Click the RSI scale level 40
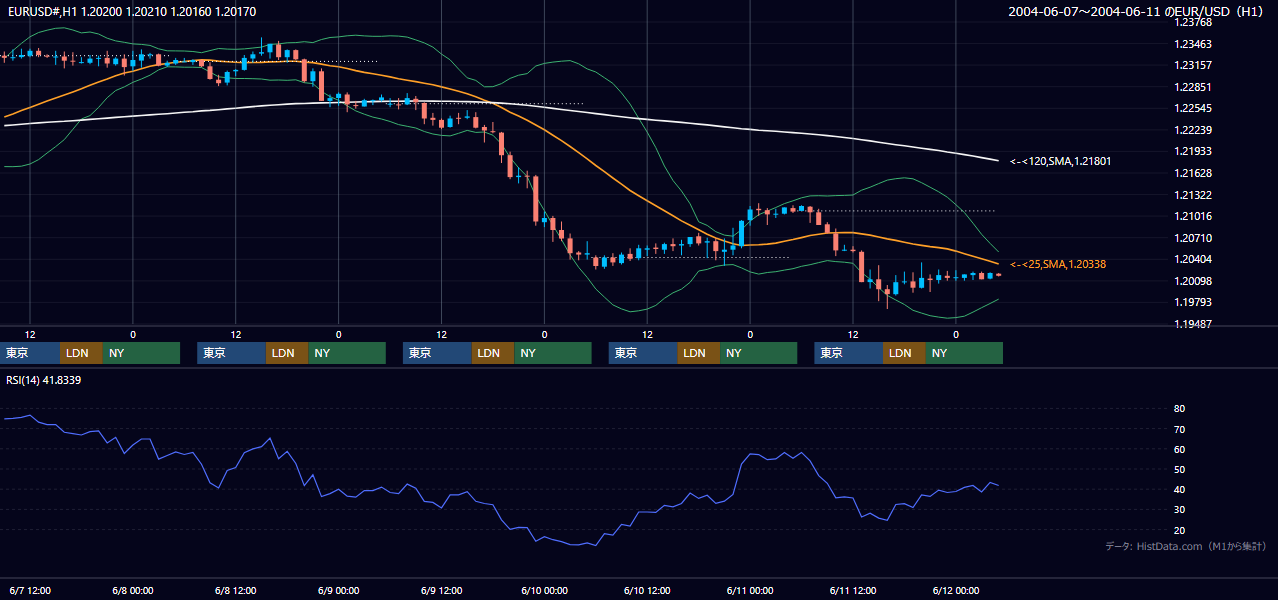The image size is (1278, 600). 1180,489
